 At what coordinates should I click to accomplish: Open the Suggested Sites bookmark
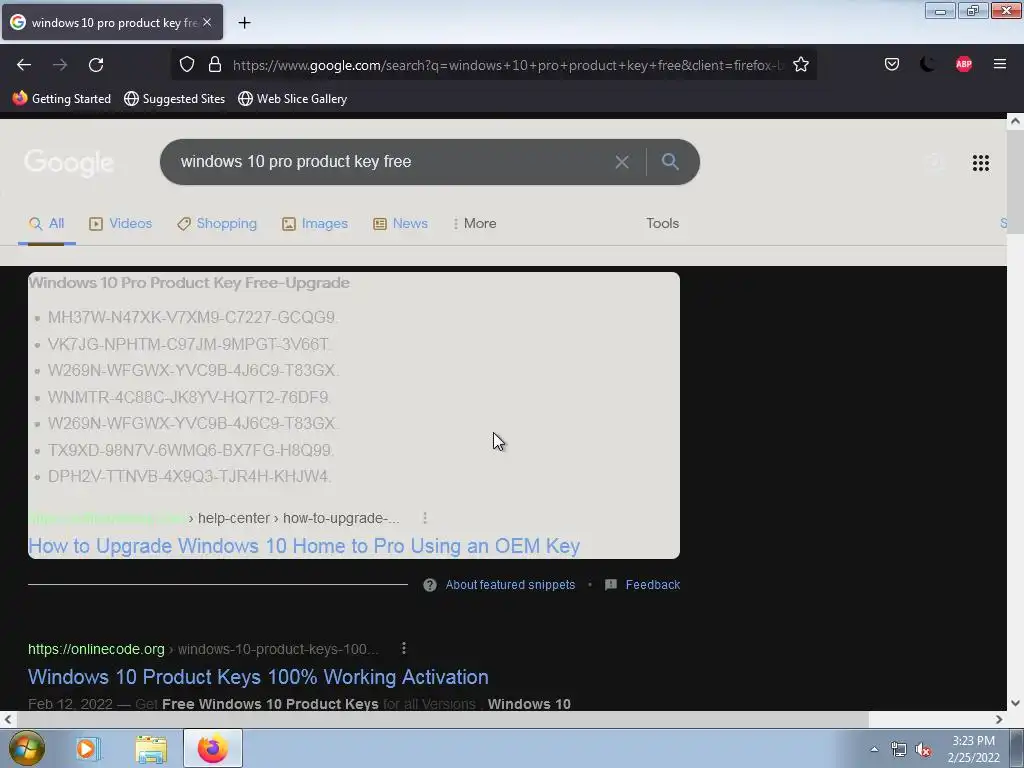coord(174,99)
